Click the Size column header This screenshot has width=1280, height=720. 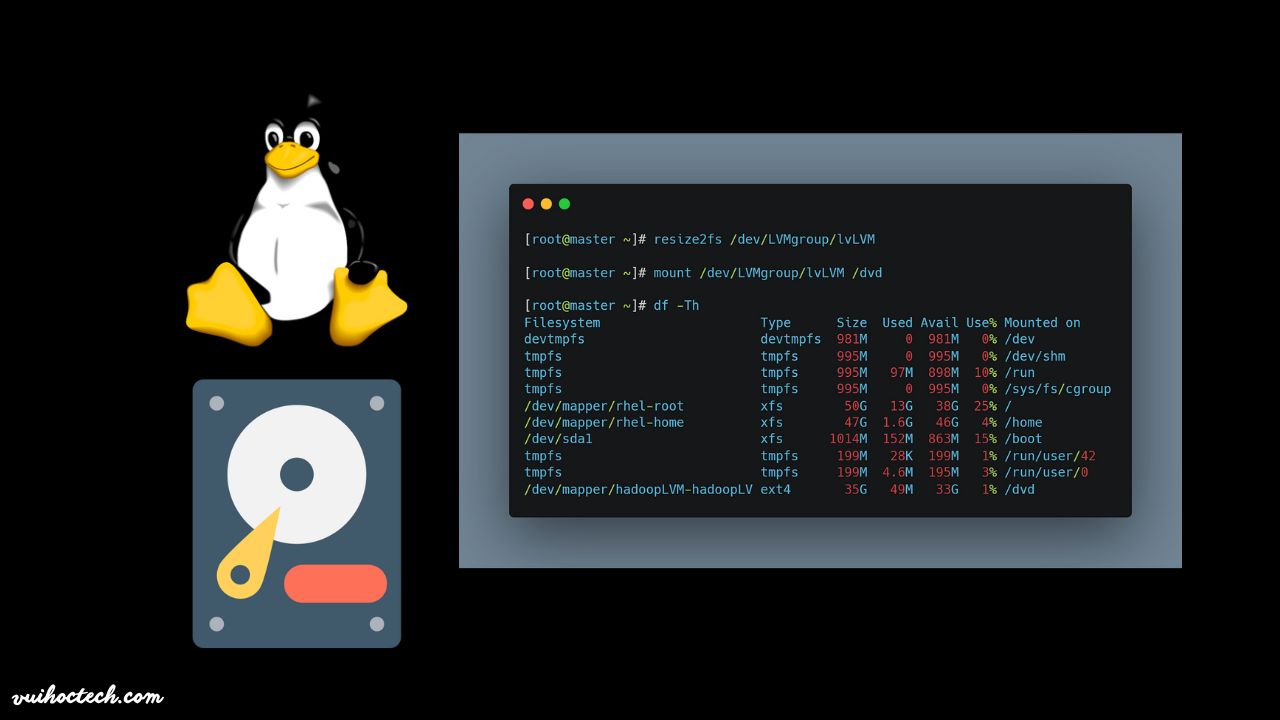(852, 323)
